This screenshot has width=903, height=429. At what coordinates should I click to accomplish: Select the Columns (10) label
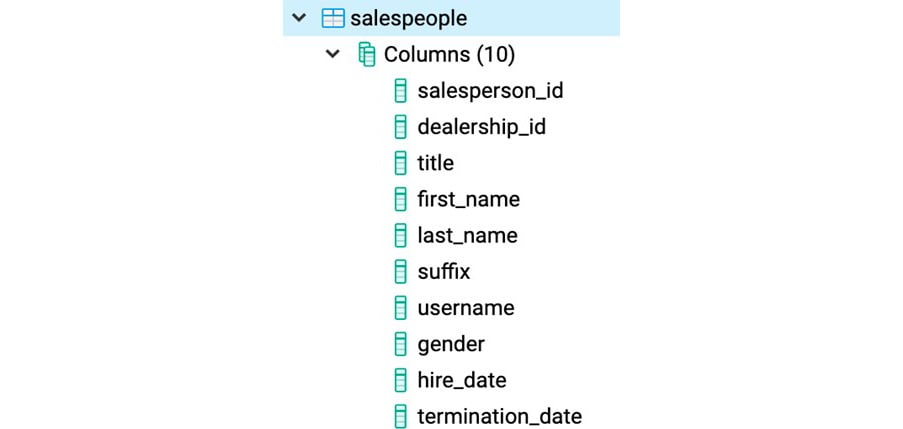point(449,54)
